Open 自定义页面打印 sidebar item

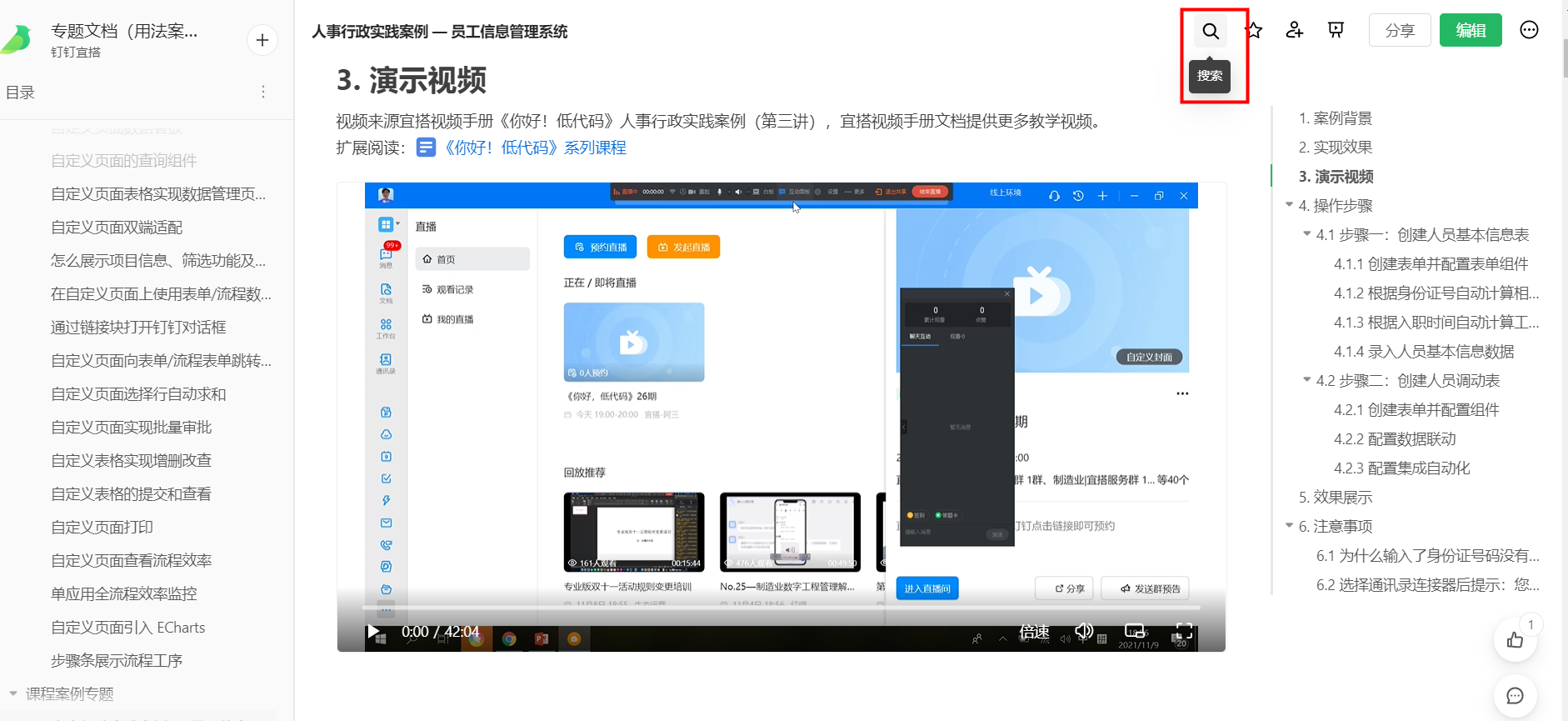pos(102,528)
